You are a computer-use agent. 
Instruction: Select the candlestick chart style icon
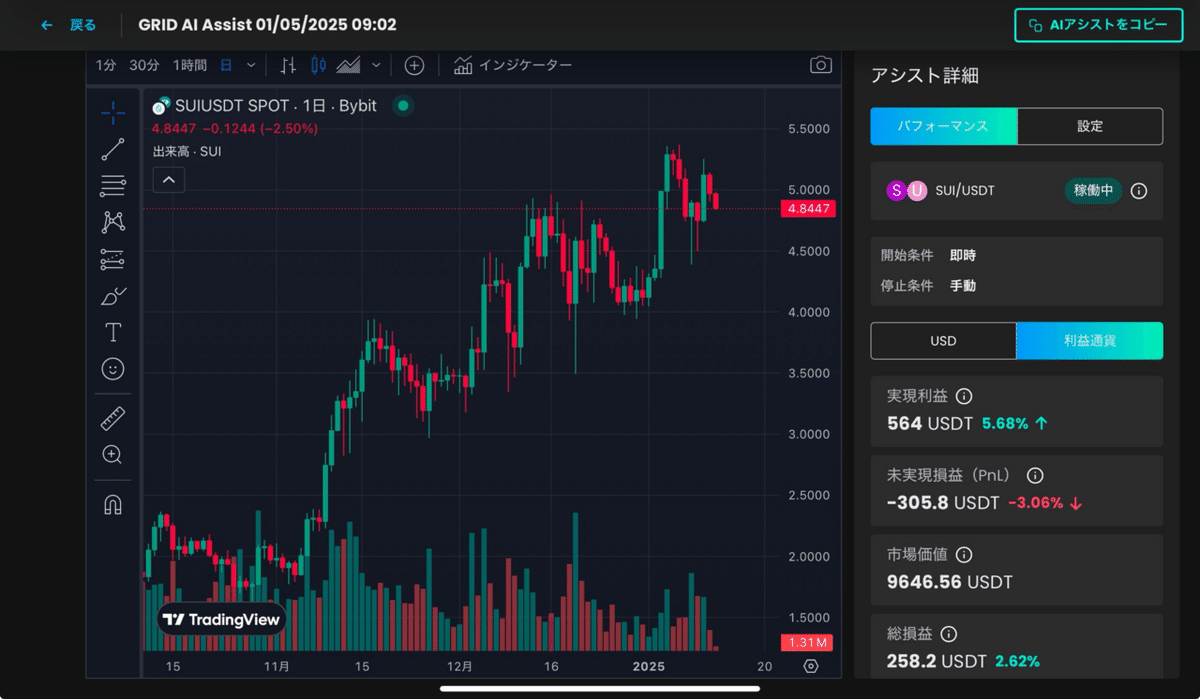(318, 65)
